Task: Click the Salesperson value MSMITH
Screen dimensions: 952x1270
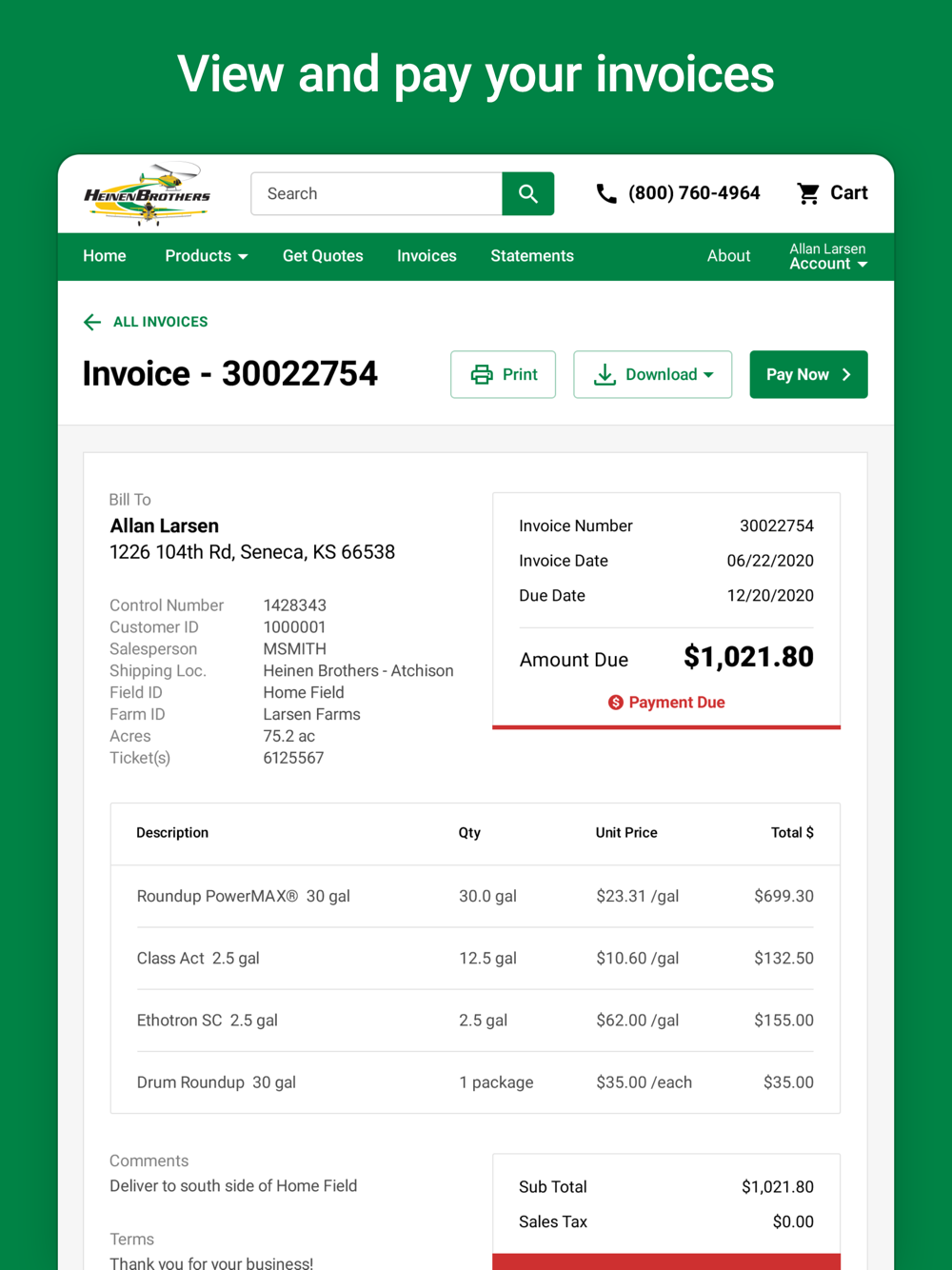Action: coord(294,649)
